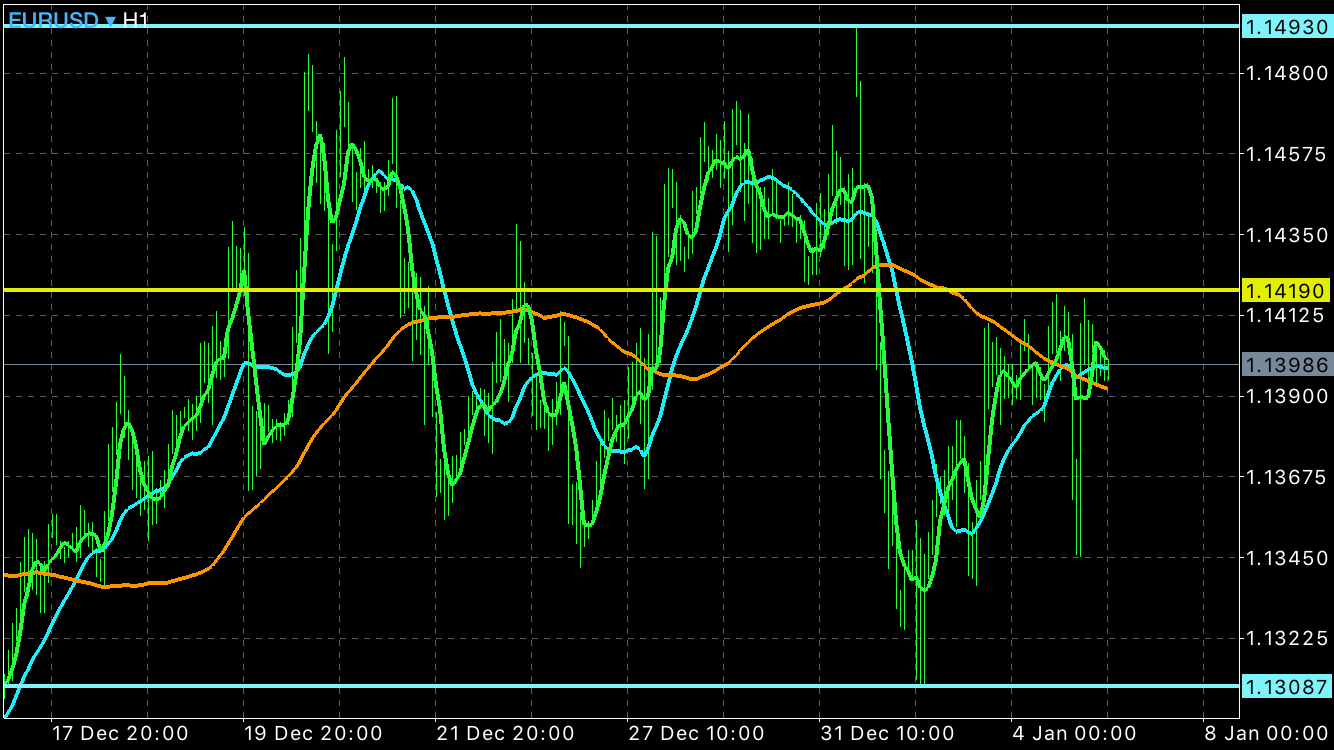Click the 1.13450 price axis label

(x=1286, y=557)
